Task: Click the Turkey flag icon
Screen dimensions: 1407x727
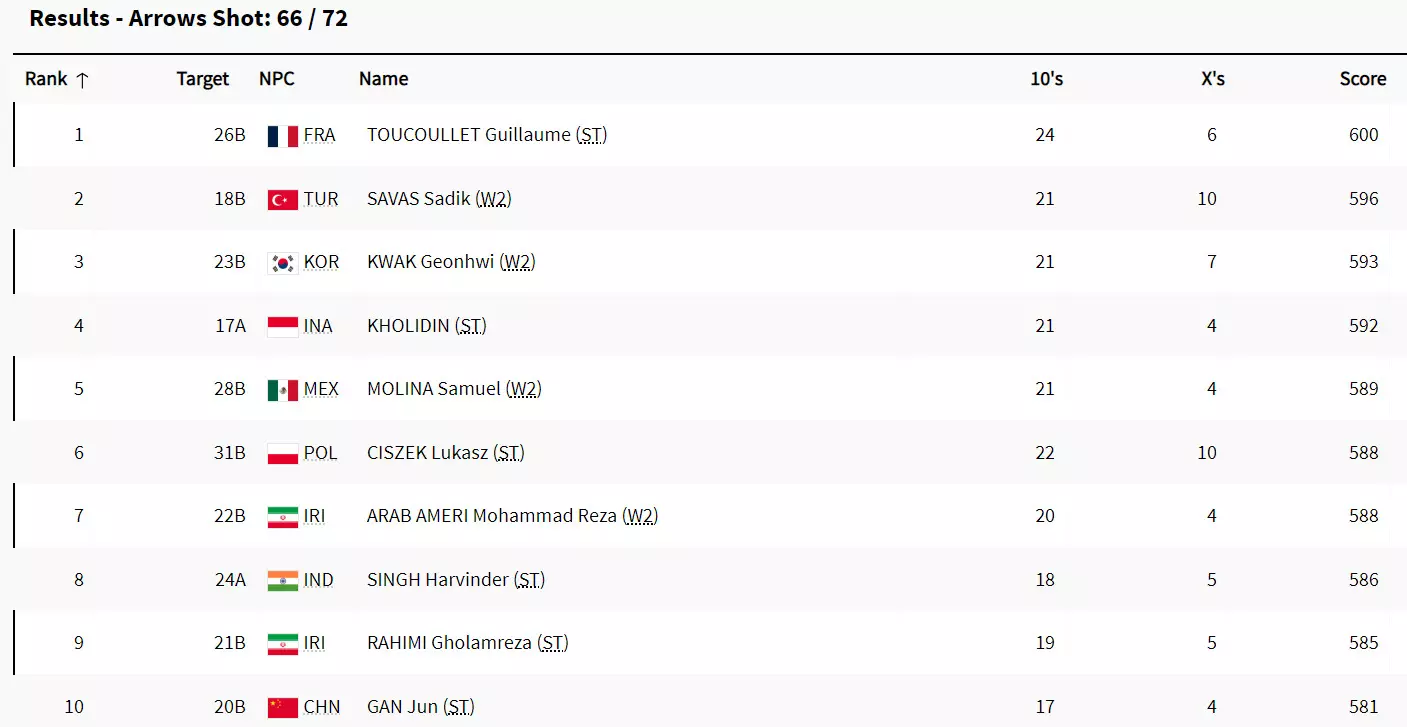Action: click(x=283, y=200)
